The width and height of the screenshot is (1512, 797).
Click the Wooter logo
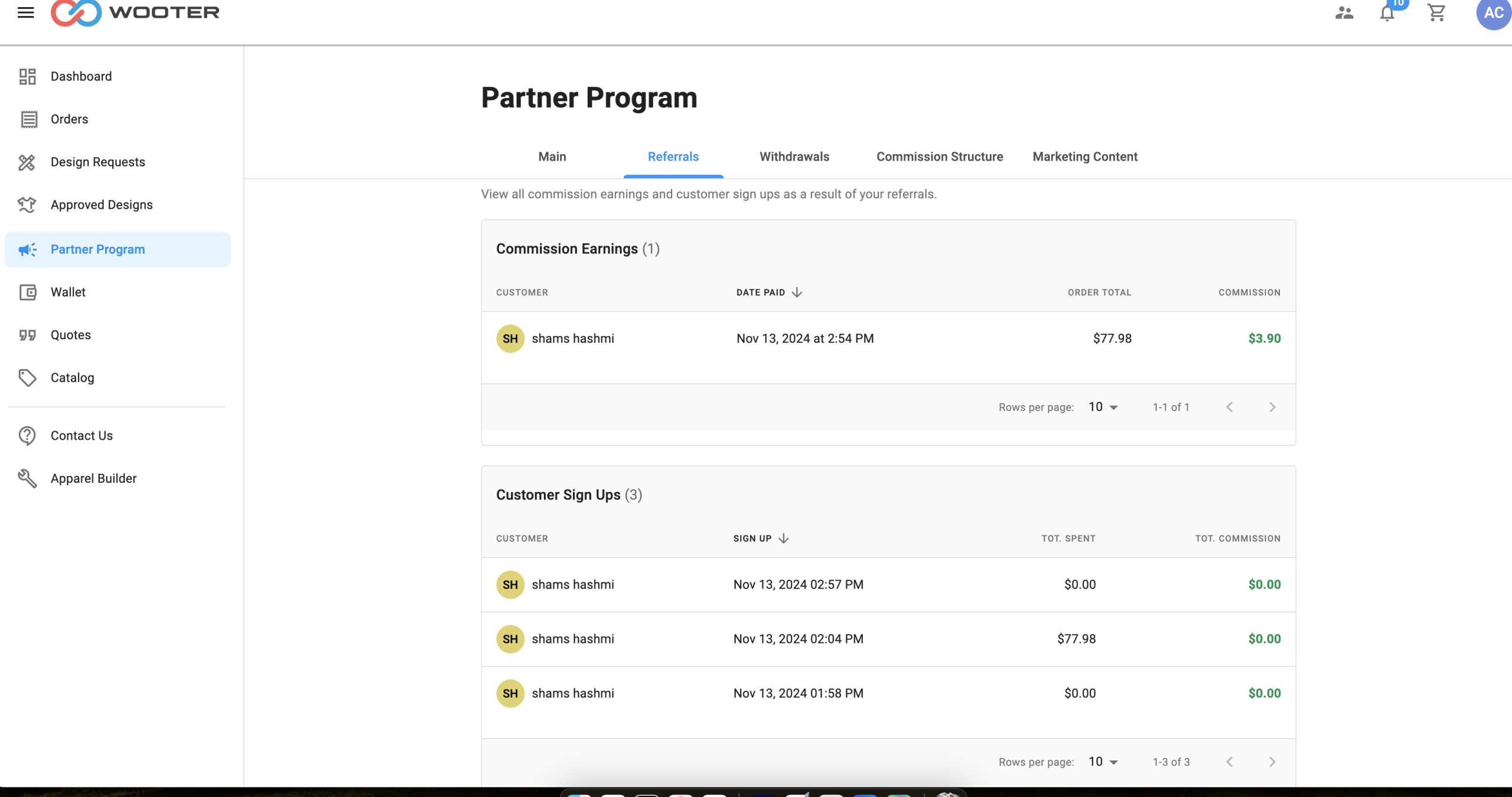(135, 12)
